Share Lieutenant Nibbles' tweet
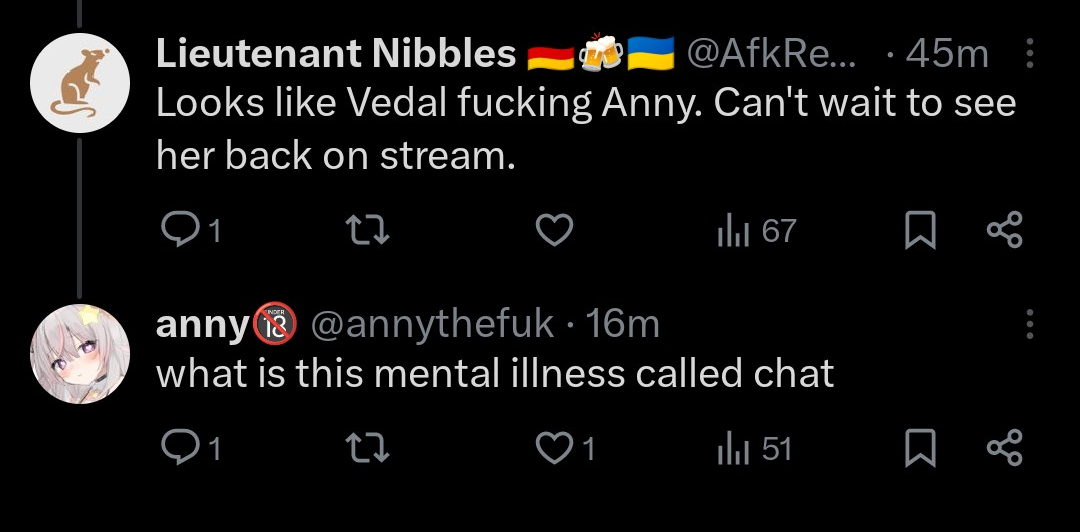The width and height of the screenshot is (1080, 532). coord(1004,231)
